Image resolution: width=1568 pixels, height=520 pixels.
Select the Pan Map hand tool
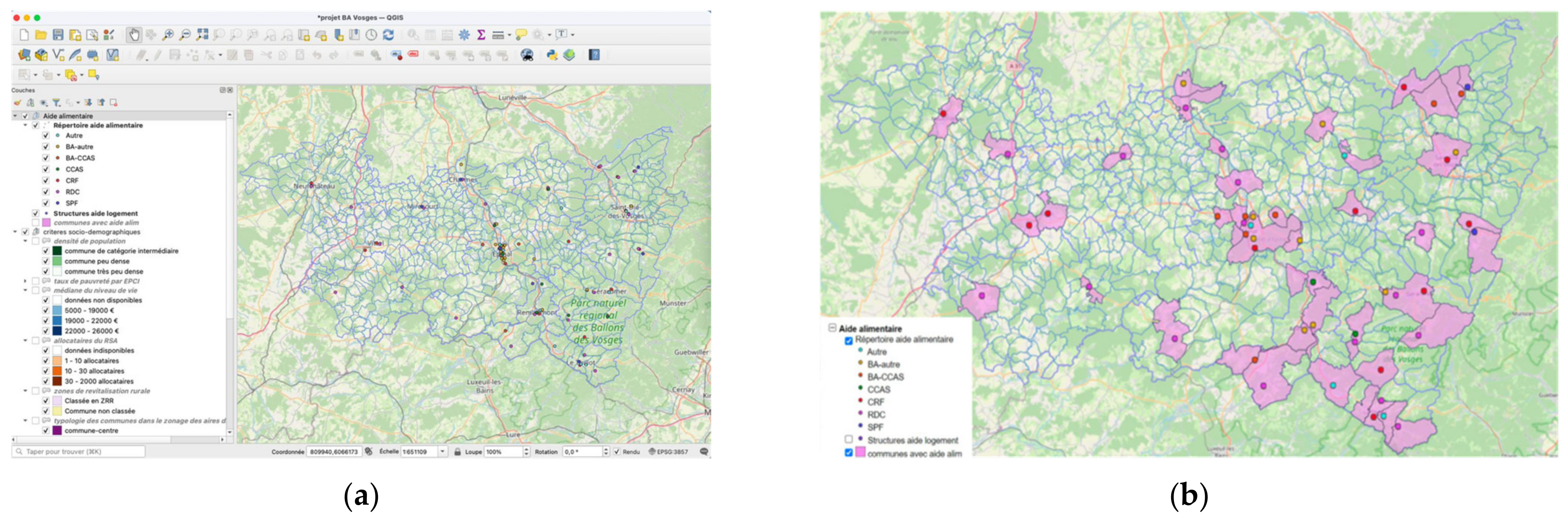point(134,35)
